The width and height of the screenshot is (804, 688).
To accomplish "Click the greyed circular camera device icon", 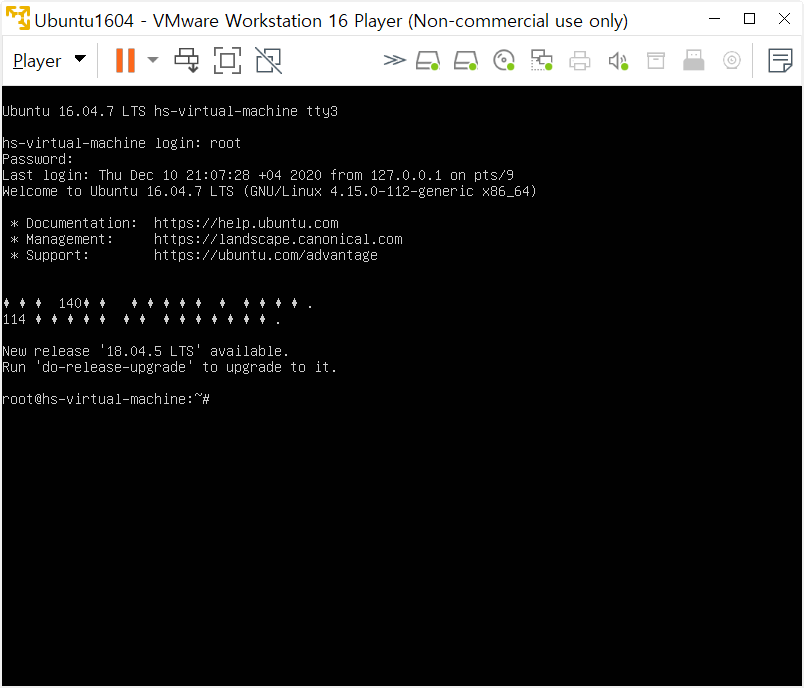I will click(x=732, y=60).
